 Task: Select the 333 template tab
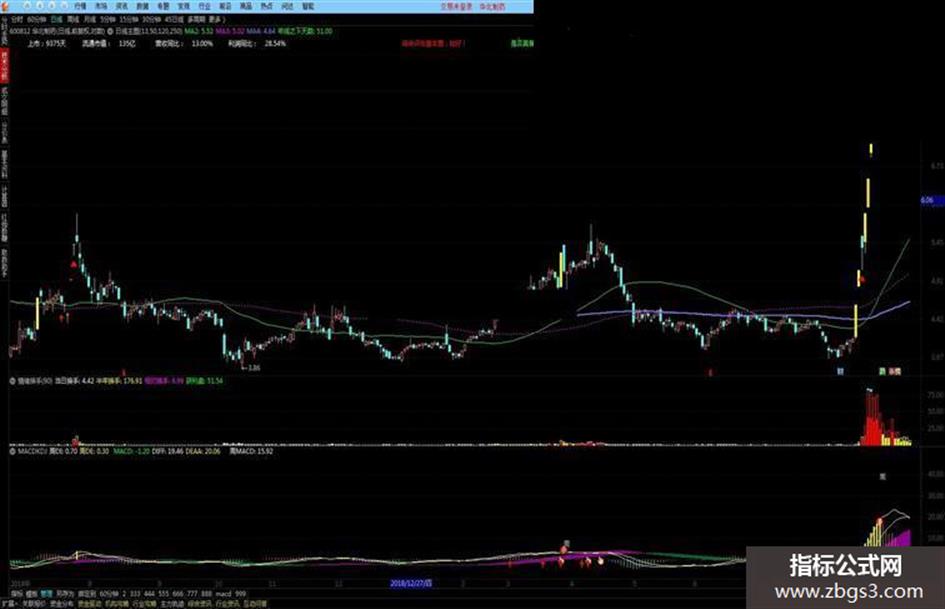[135, 594]
